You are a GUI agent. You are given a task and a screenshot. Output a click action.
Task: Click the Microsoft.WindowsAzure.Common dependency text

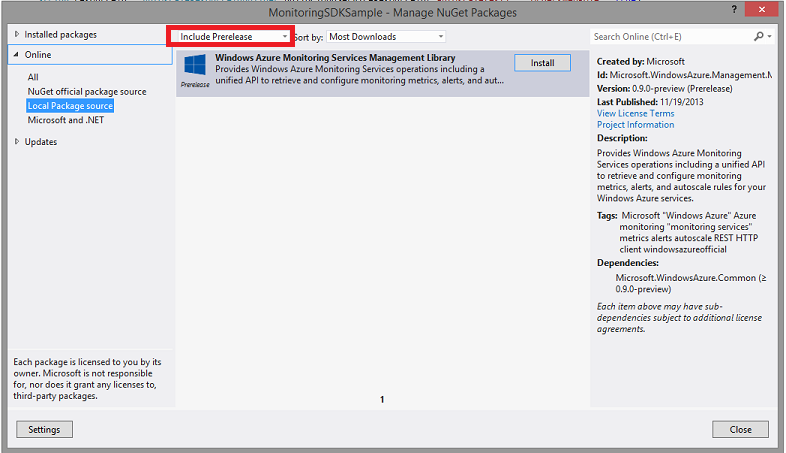pyautogui.click(x=691, y=283)
